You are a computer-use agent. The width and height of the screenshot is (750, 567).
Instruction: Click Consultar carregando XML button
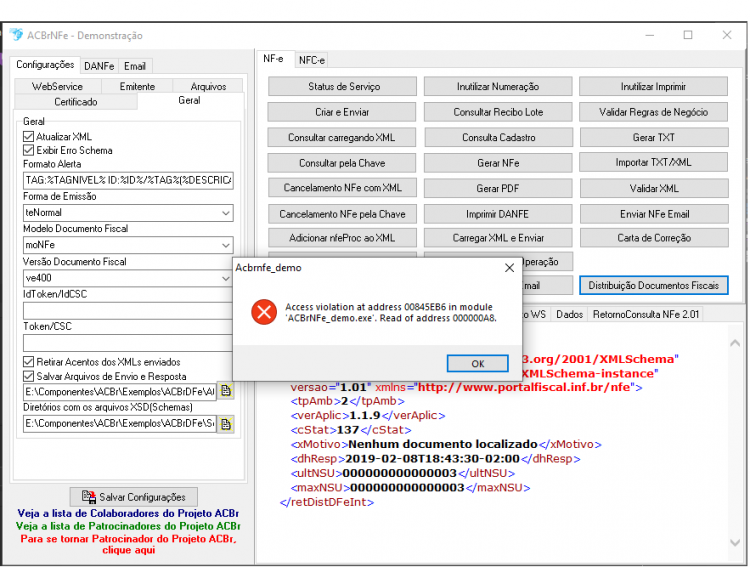tap(342, 137)
